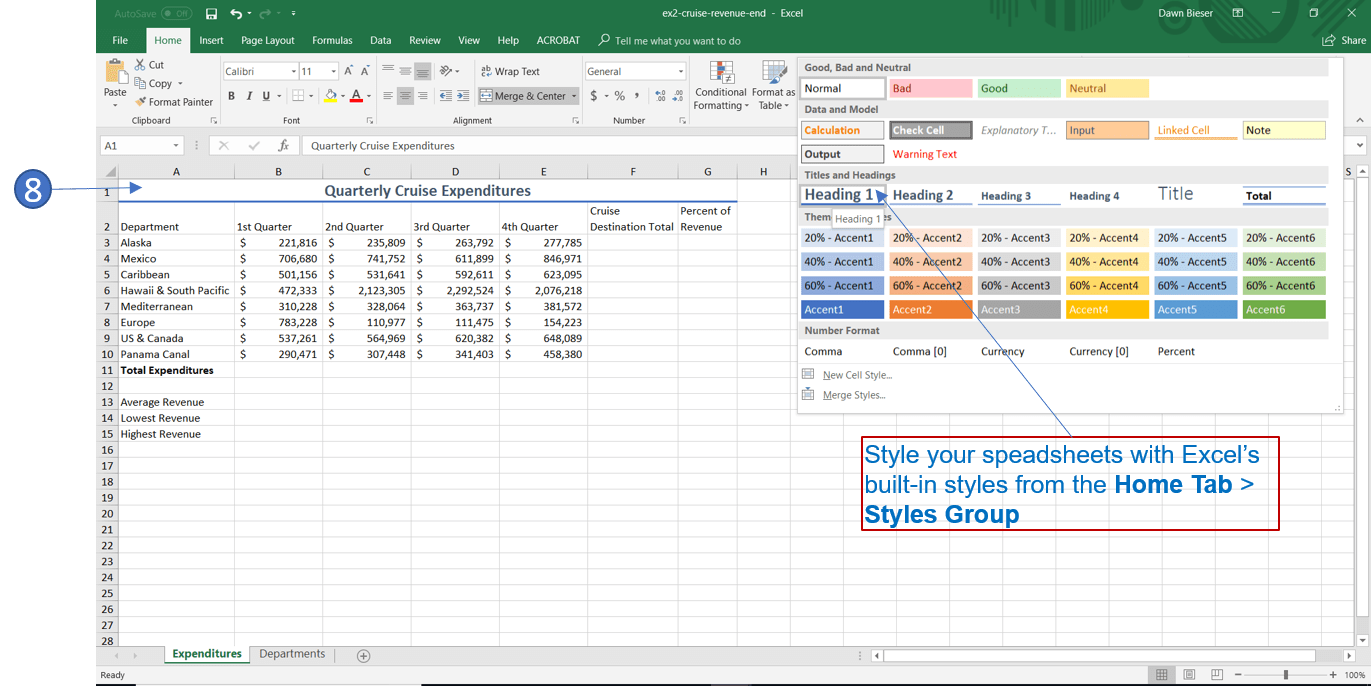Switch to the Departments sheet tab
The height and width of the screenshot is (686, 1371).
coord(292,654)
